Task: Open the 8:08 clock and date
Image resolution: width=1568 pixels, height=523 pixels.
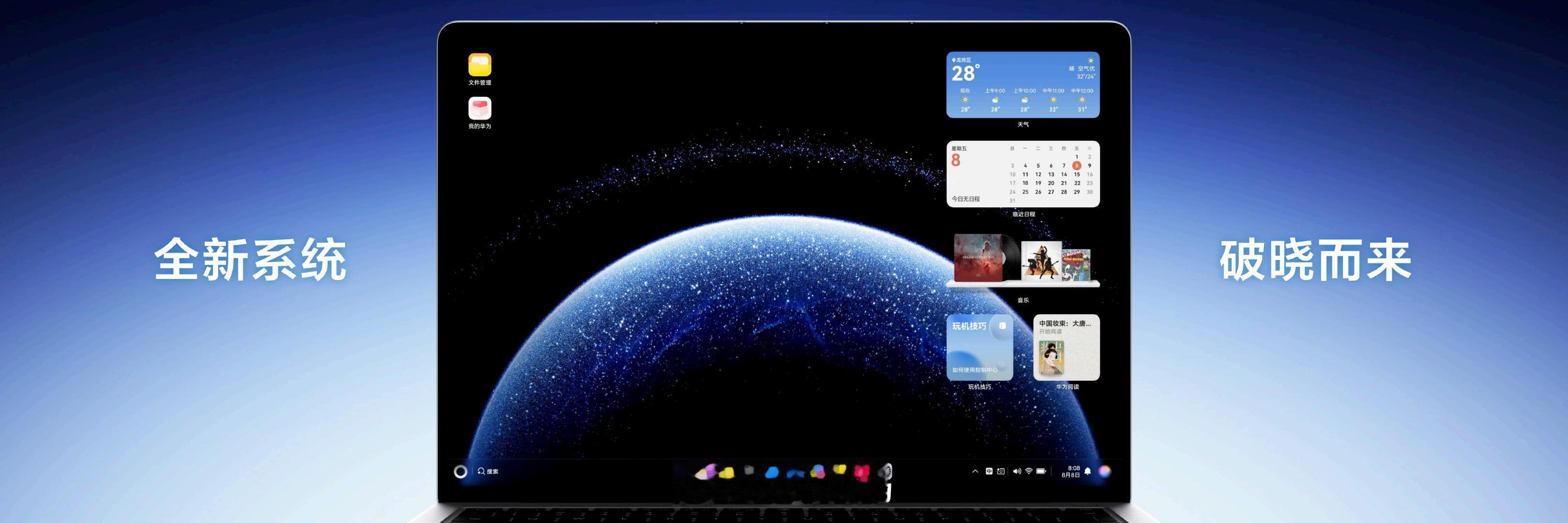Action: tap(1070, 471)
